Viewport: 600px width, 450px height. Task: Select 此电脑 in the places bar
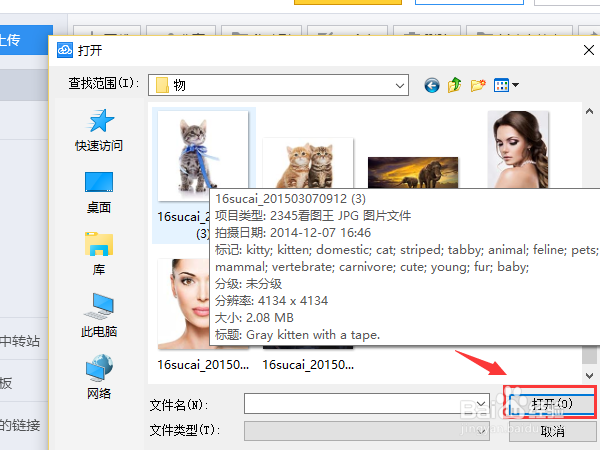[99, 316]
